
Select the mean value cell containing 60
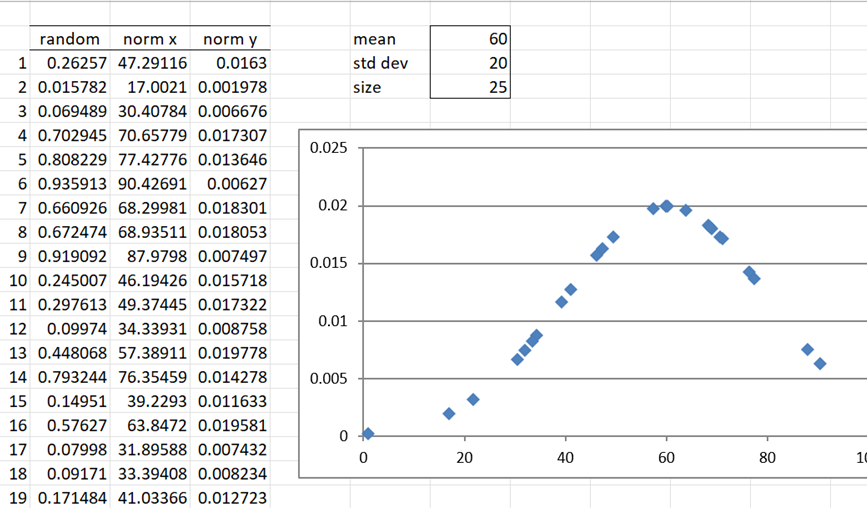[x=470, y=39]
